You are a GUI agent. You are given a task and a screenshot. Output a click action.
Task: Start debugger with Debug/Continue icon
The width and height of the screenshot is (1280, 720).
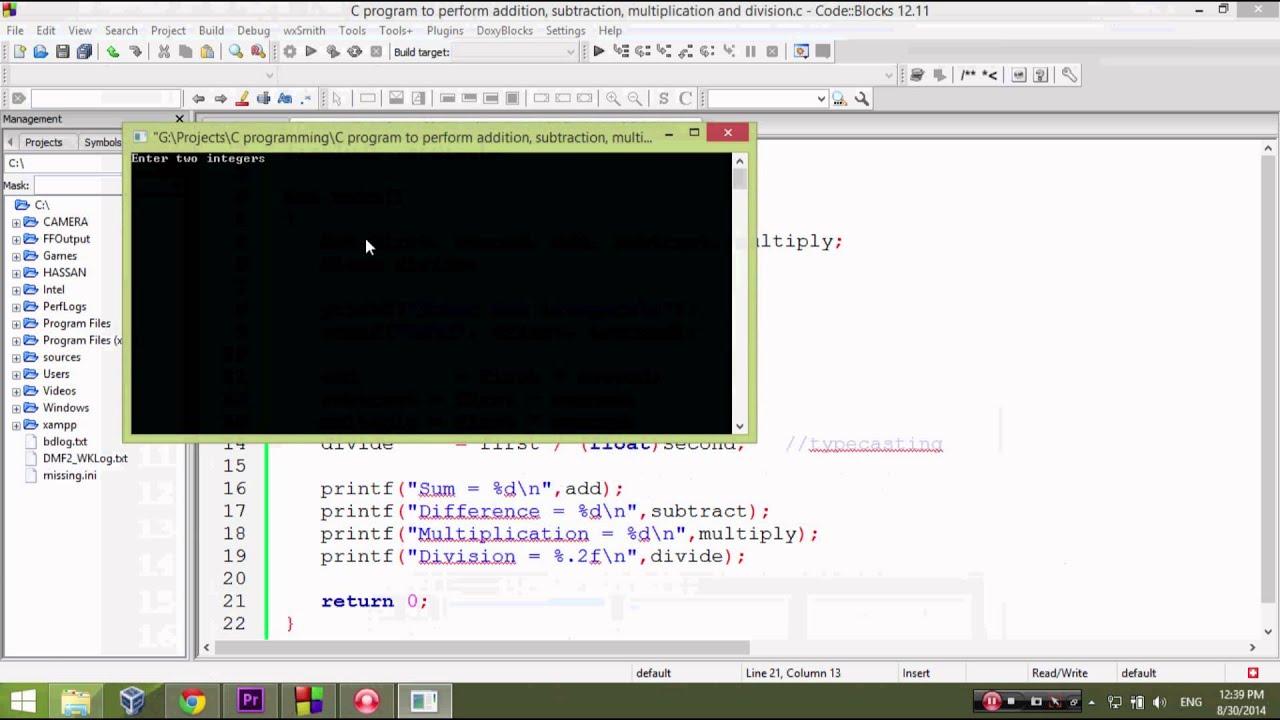pos(598,52)
